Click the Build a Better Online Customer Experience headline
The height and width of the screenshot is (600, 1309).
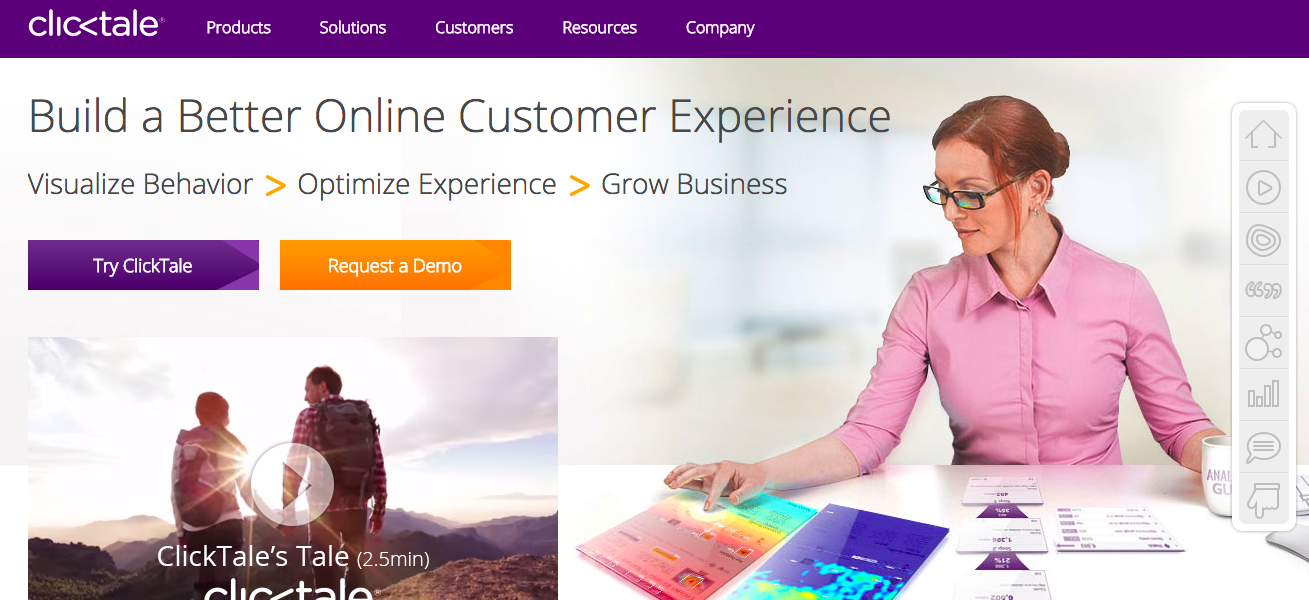[460, 117]
